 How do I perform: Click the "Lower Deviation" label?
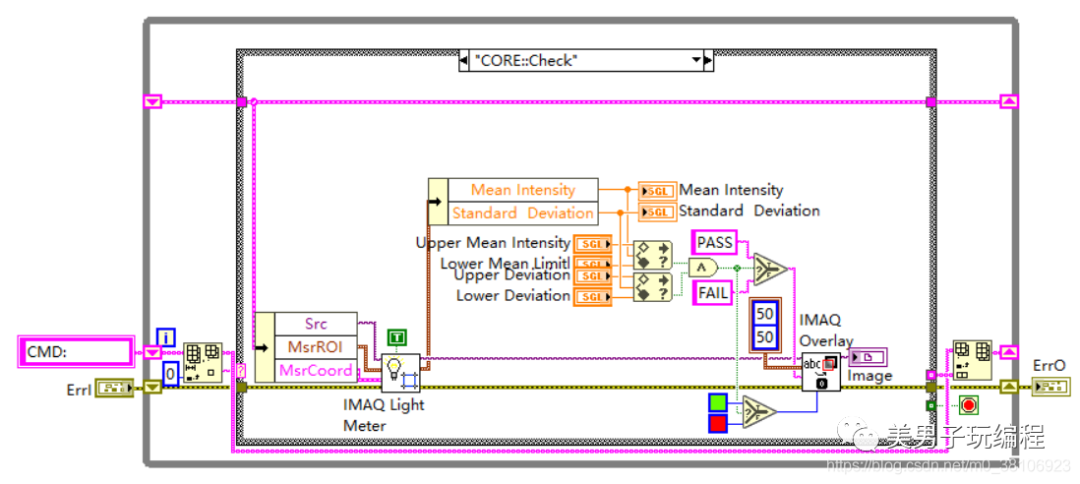(x=513, y=296)
